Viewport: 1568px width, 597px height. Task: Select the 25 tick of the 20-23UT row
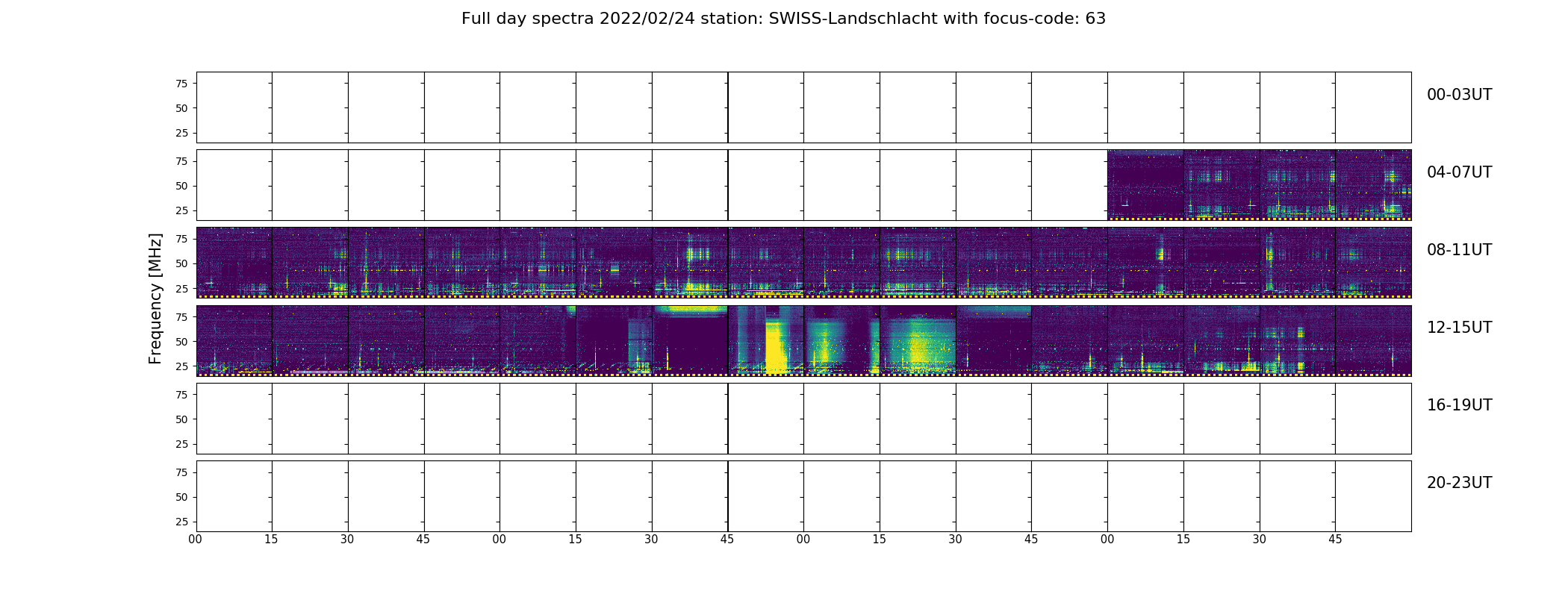point(181,522)
